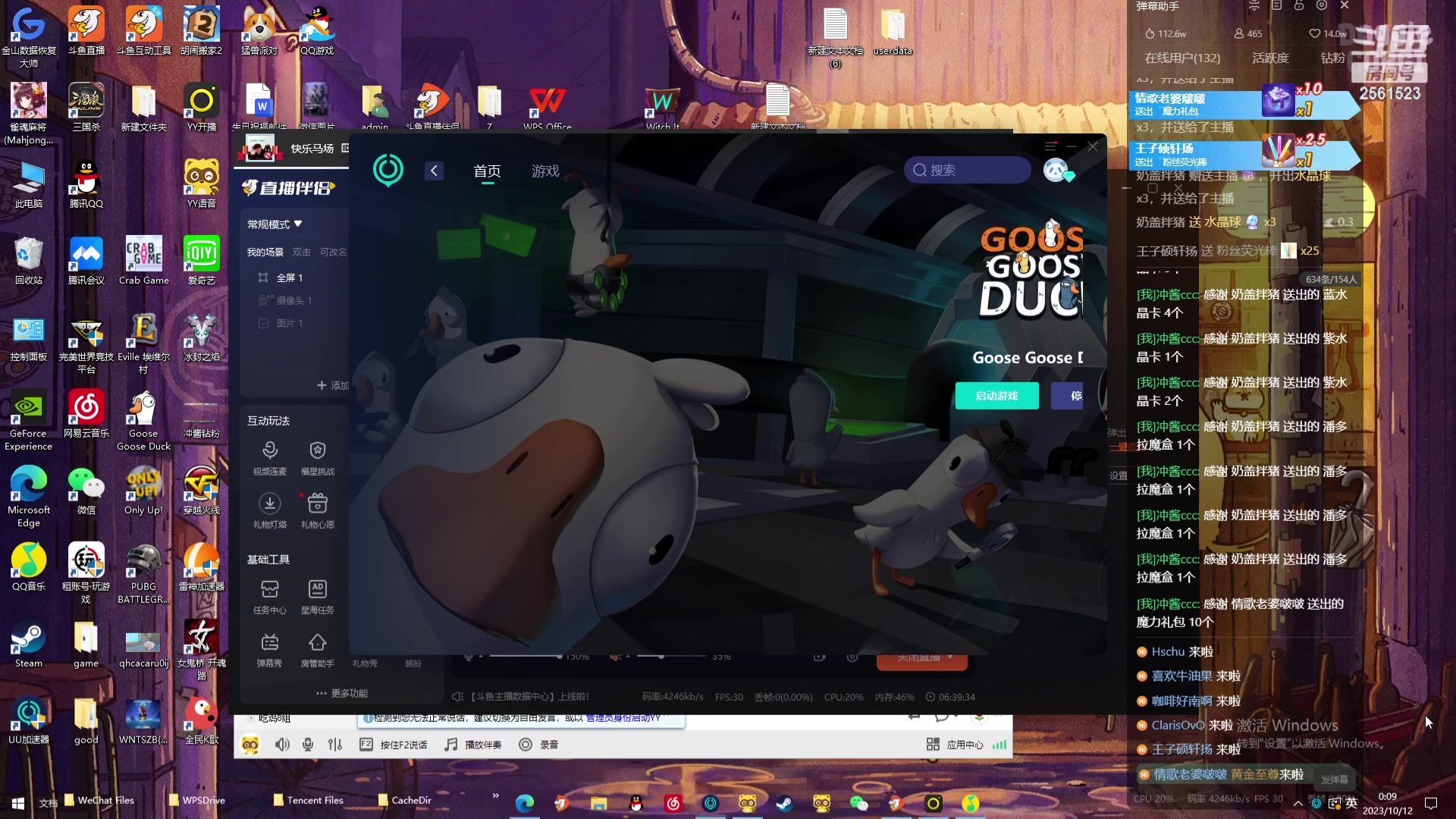
Task: Switch to the 游戏 tab
Action: pyautogui.click(x=545, y=171)
